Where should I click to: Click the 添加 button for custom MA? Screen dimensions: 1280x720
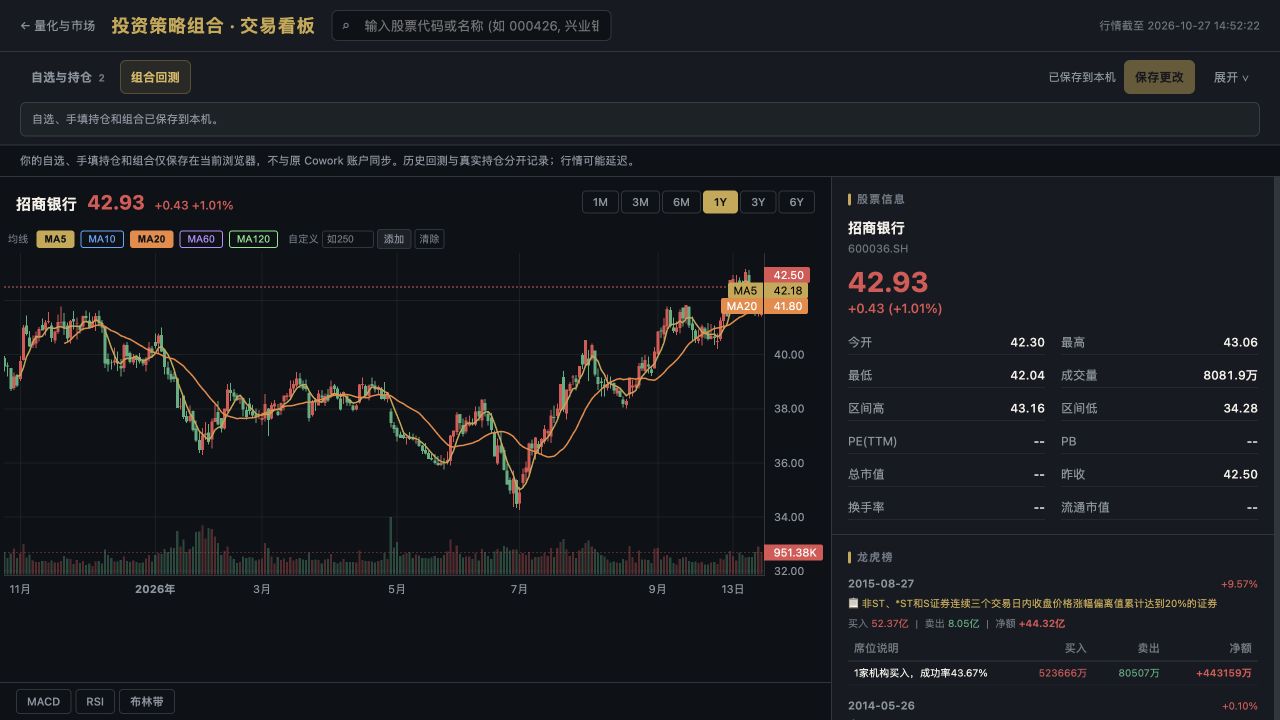click(x=394, y=239)
